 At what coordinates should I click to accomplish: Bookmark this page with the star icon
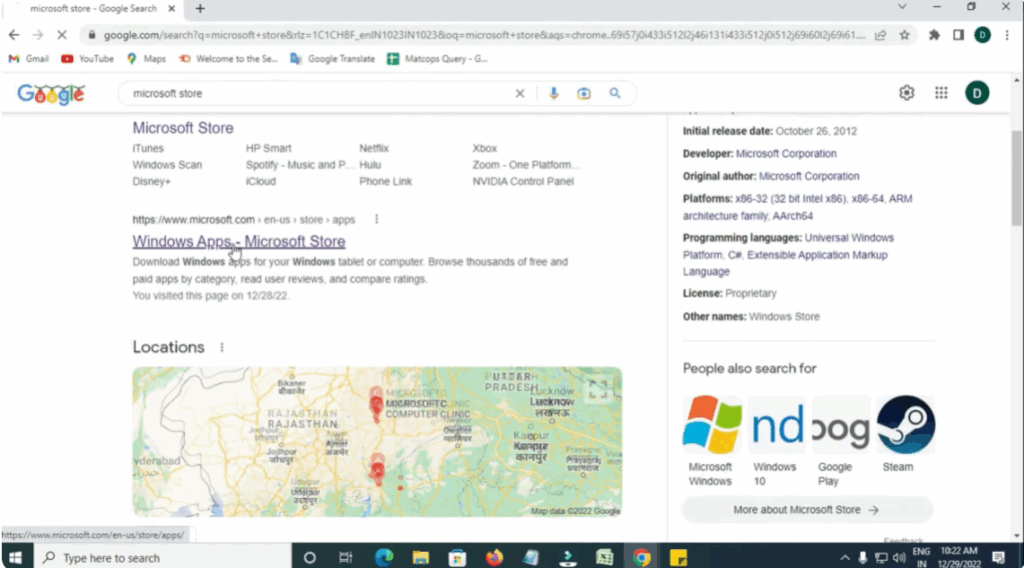[904, 35]
